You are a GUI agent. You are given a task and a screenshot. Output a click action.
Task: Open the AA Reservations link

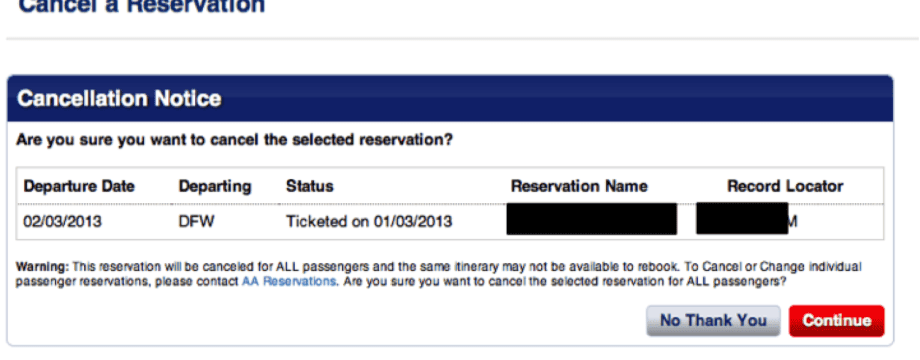pyautogui.click(x=289, y=281)
